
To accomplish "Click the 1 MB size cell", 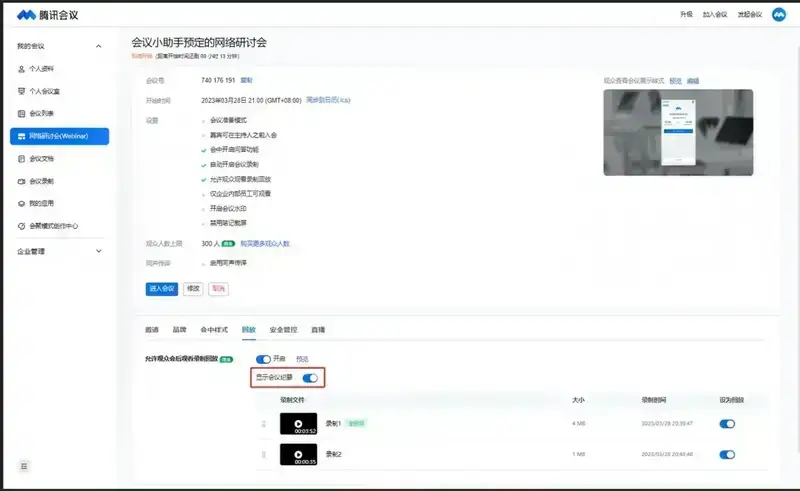I will (x=579, y=454).
